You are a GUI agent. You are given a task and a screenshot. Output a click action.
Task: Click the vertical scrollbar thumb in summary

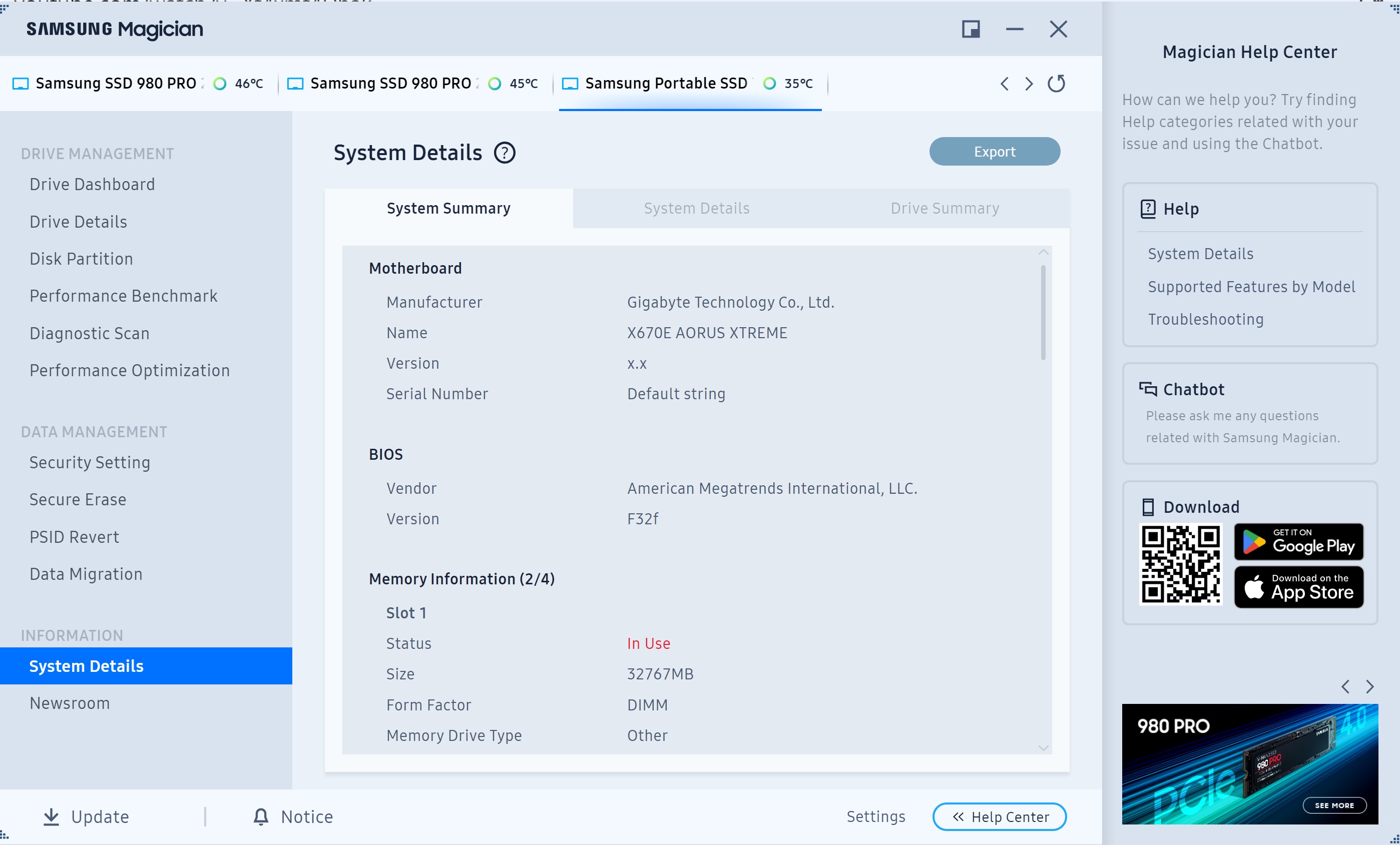[x=1043, y=313]
